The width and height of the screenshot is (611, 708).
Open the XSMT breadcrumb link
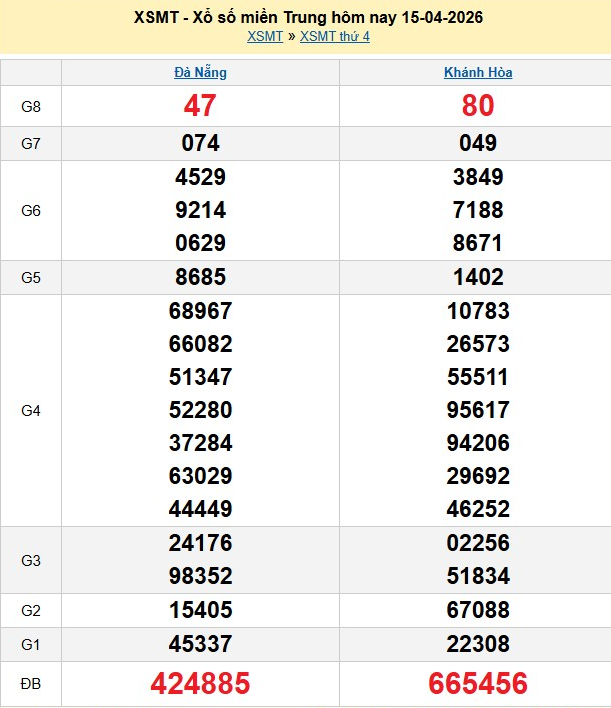[x=265, y=36]
